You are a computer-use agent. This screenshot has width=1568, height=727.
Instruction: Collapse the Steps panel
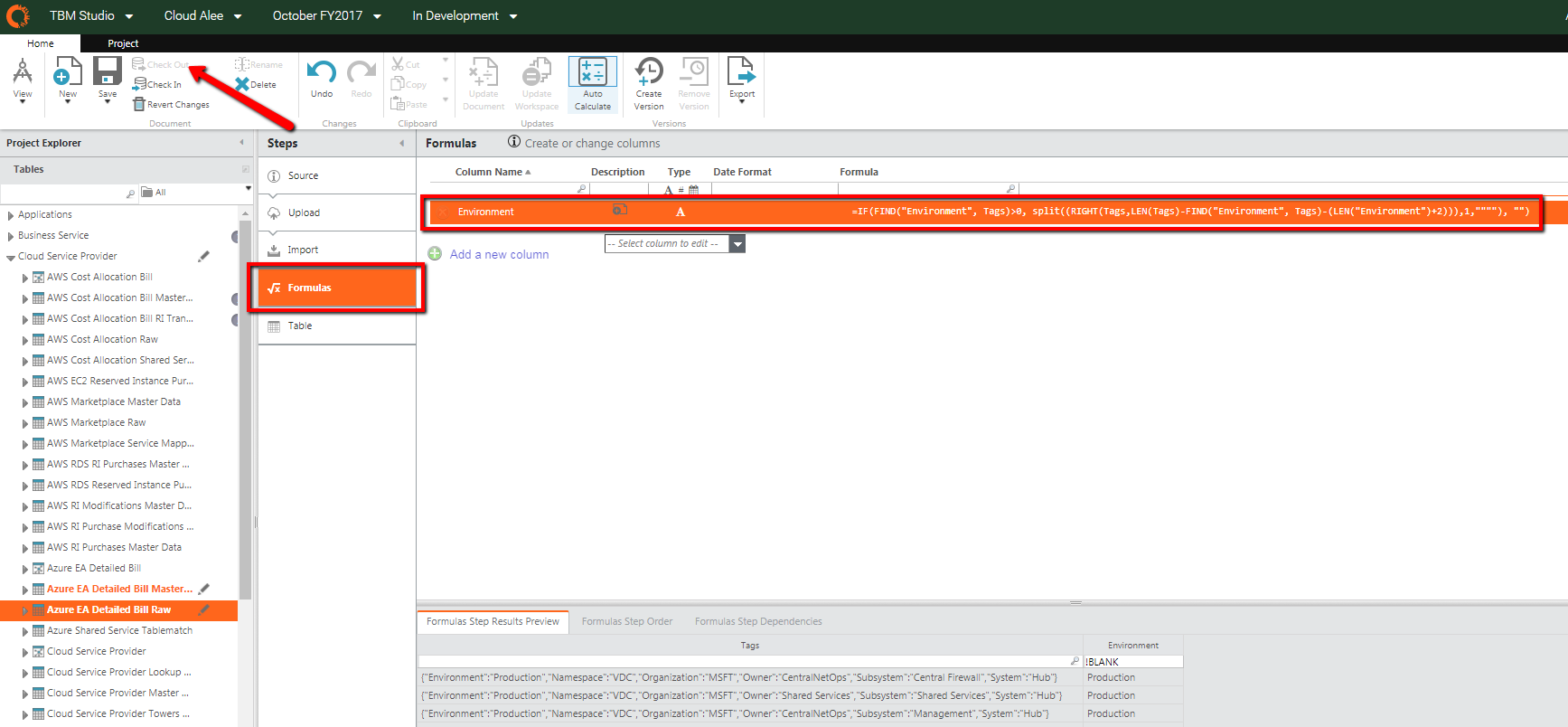point(402,143)
